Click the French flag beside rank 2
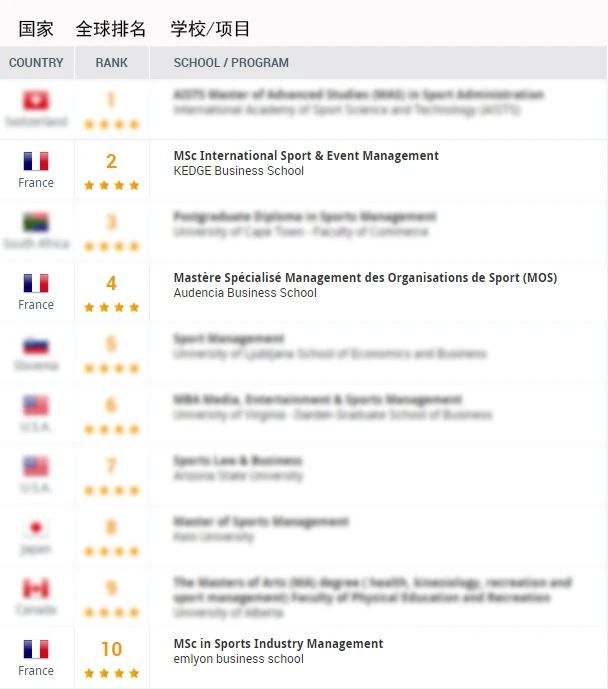Viewport: 608px width, 689px height. (x=36, y=161)
